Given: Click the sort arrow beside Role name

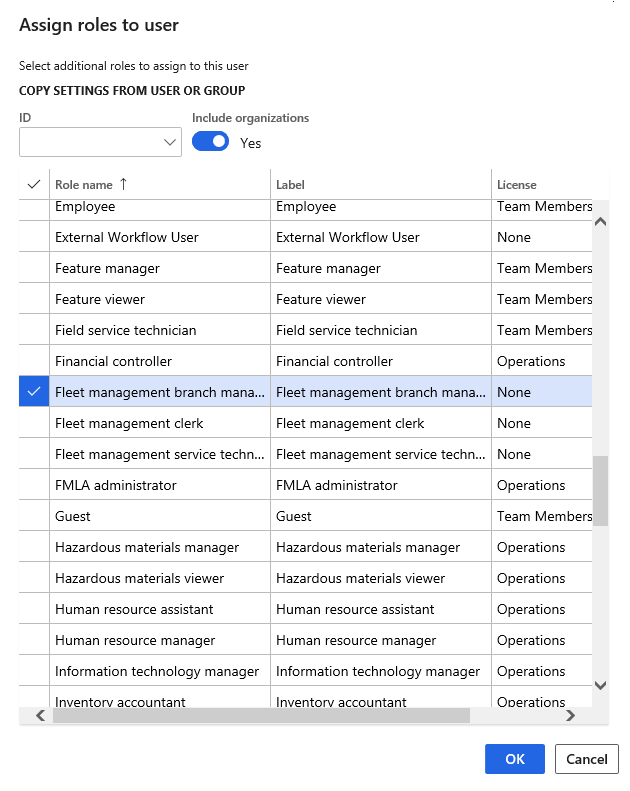Looking at the screenshot, I should tap(123, 184).
